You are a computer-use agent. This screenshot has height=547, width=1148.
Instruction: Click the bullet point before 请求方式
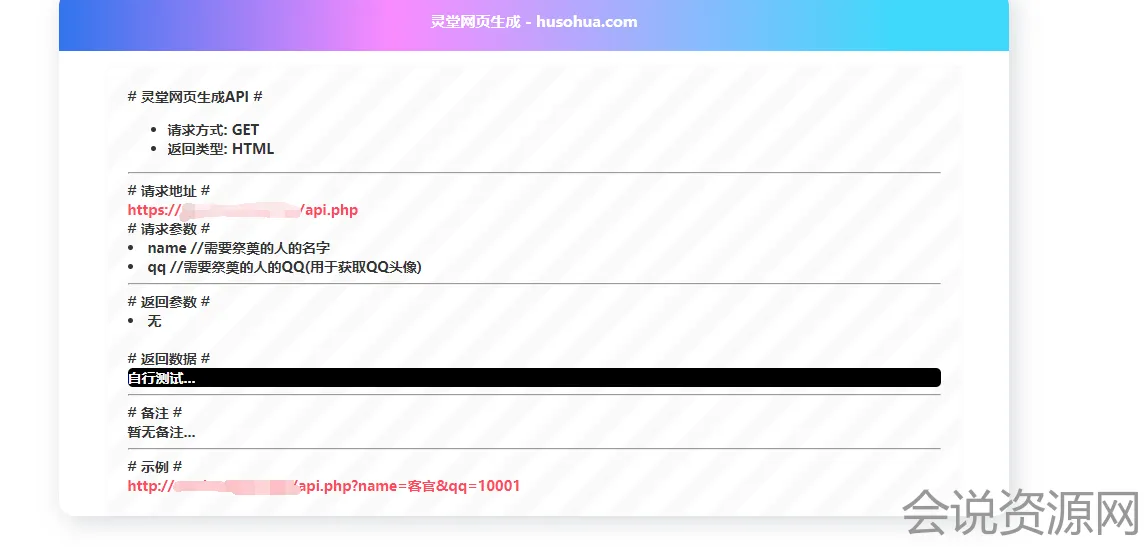pos(153,131)
